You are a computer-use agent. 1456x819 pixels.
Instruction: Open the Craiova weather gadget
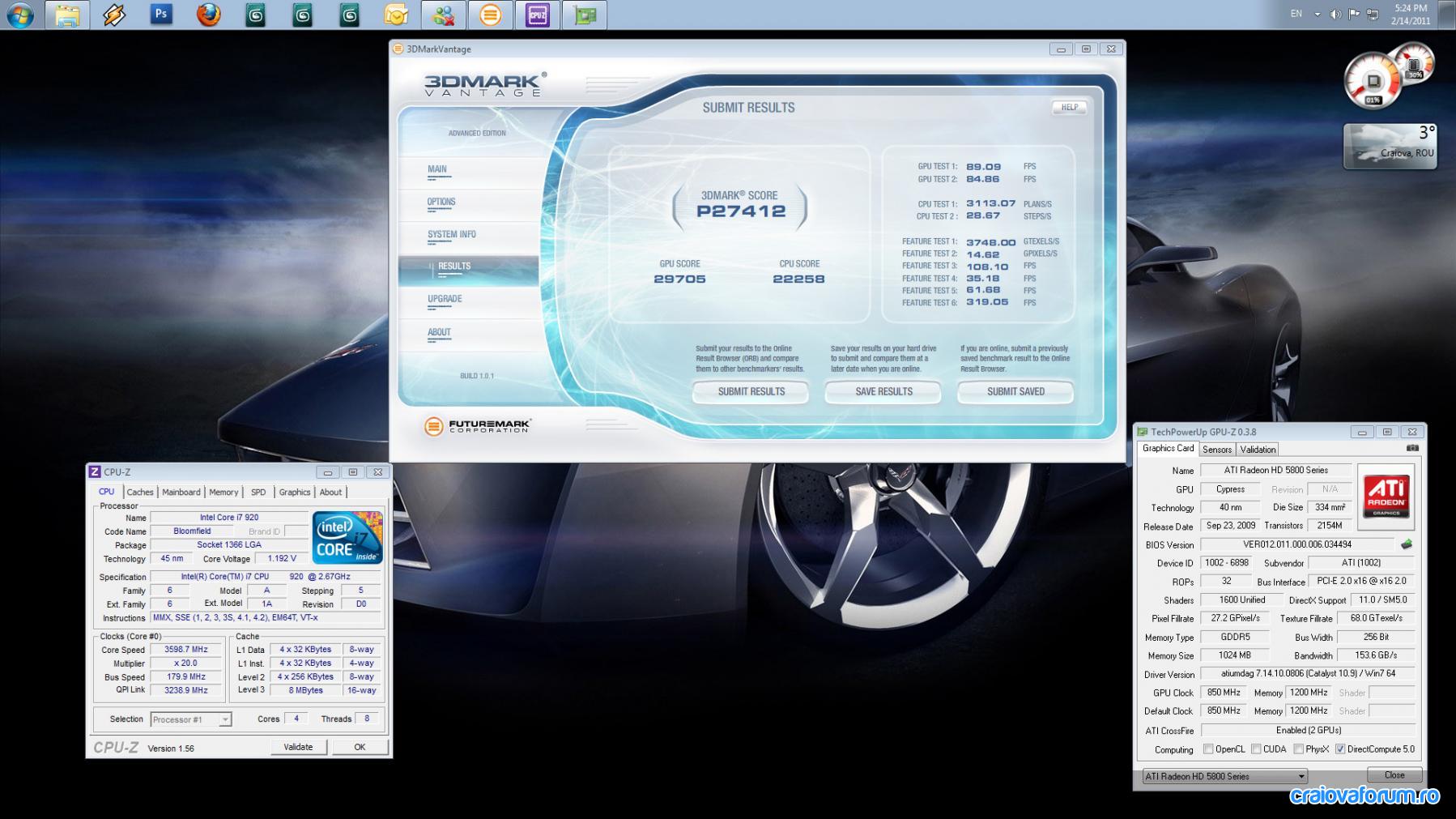coord(1390,146)
